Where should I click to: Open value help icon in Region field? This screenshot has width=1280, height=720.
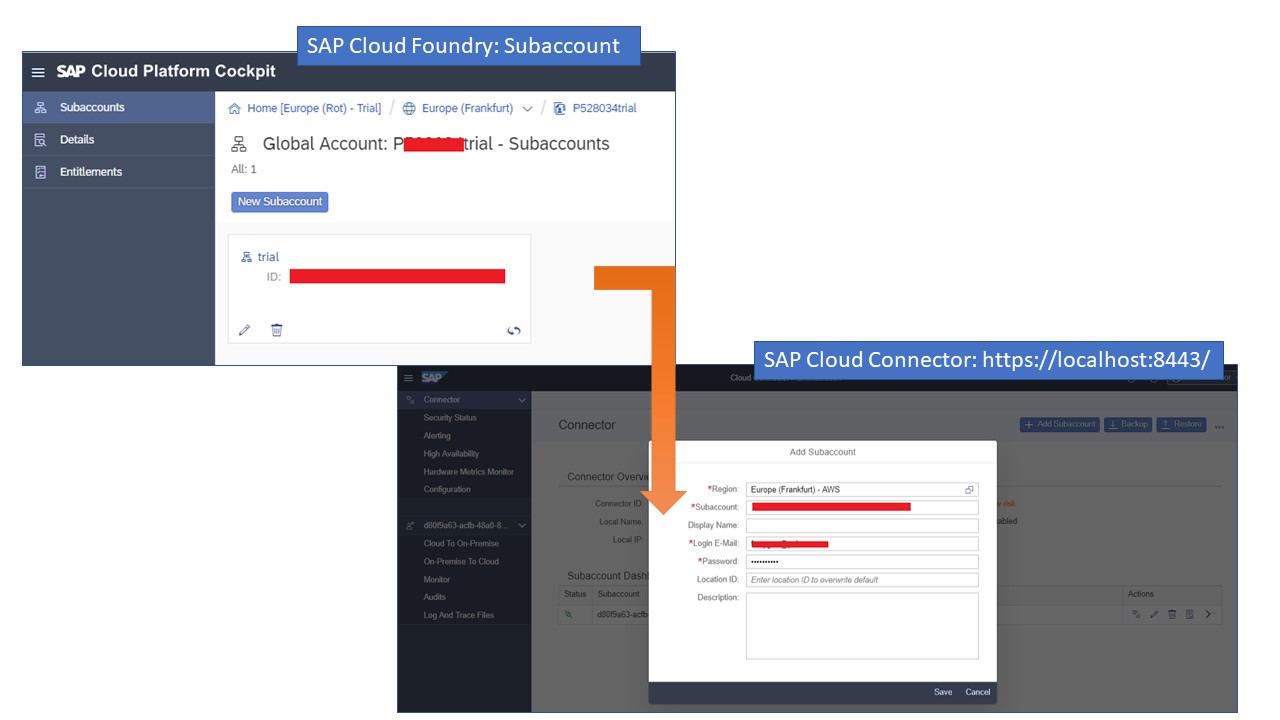(969, 490)
